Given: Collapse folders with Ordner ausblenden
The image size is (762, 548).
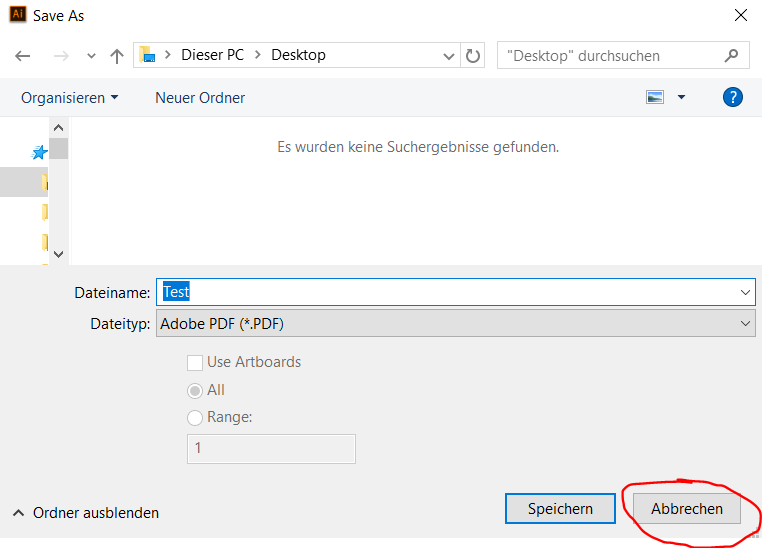Looking at the screenshot, I should tap(86, 513).
